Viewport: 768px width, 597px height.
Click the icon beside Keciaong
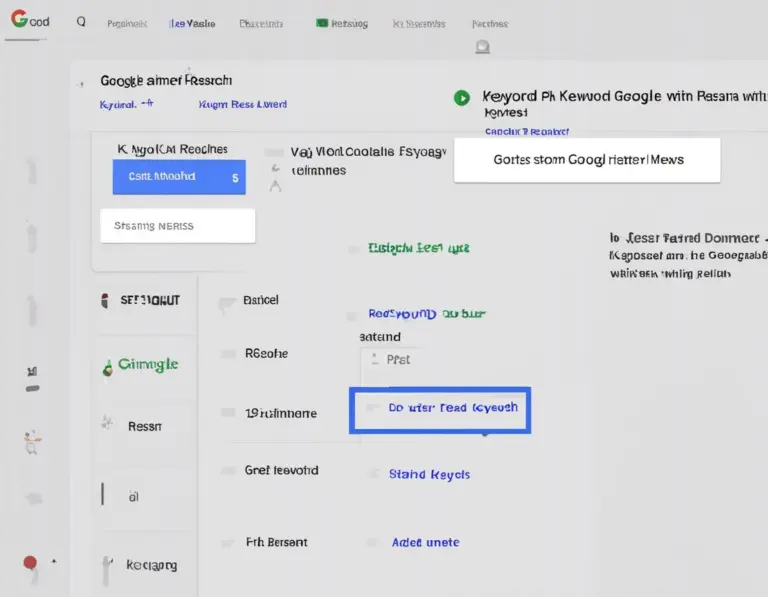106,570
